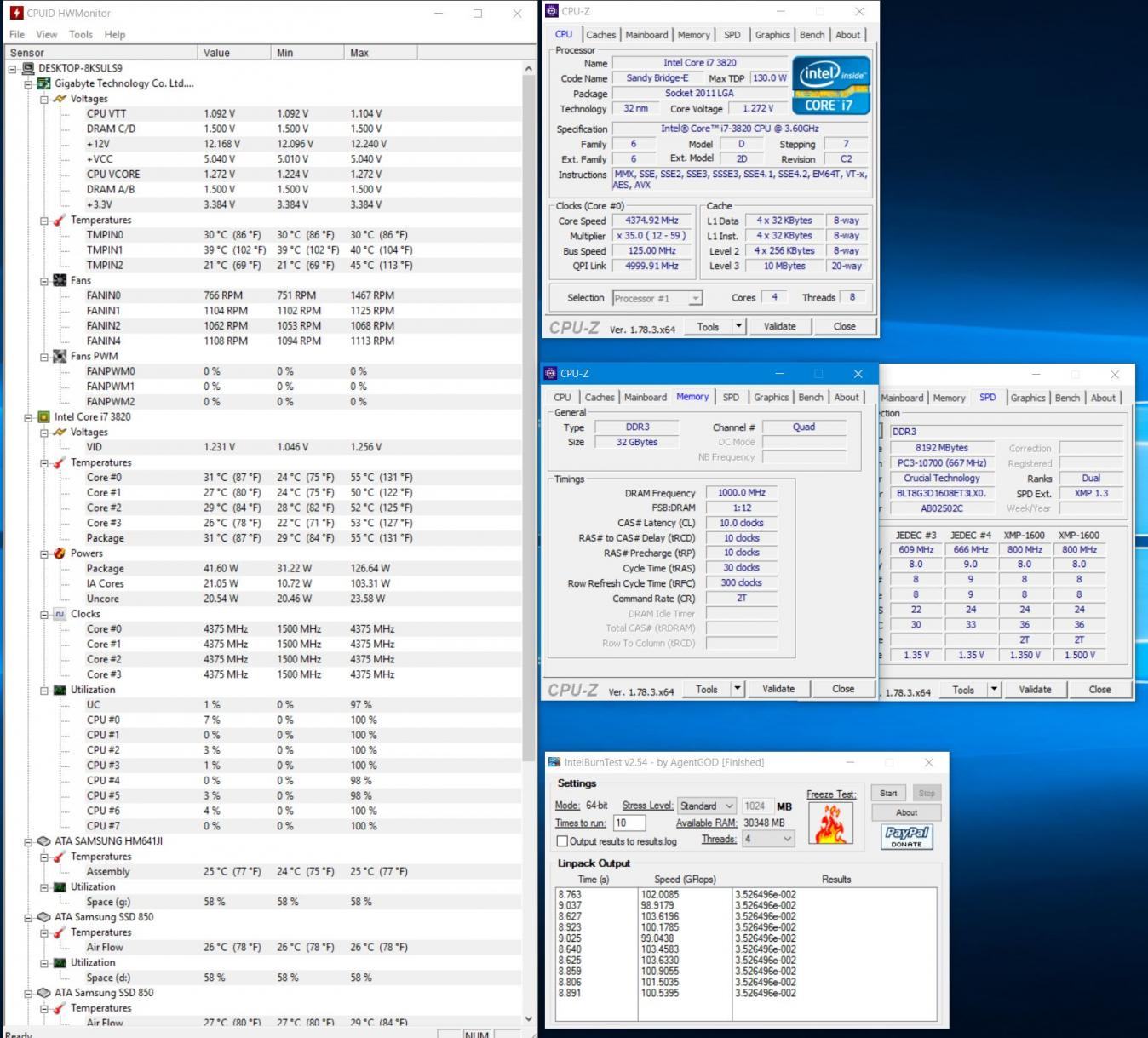This screenshot has width=1148, height=1038.
Task: Click the Clocks group icon
Action: [60, 613]
